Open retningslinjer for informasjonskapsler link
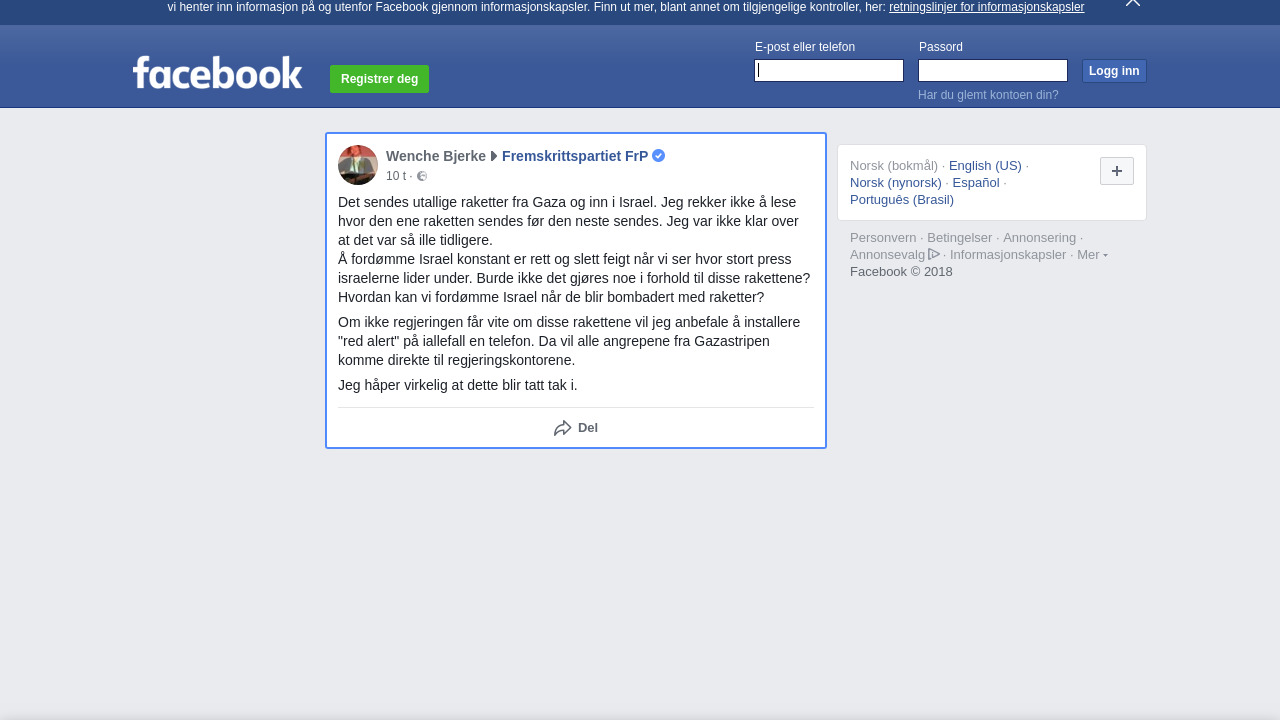The height and width of the screenshot is (720, 1280). coord(986,7)
